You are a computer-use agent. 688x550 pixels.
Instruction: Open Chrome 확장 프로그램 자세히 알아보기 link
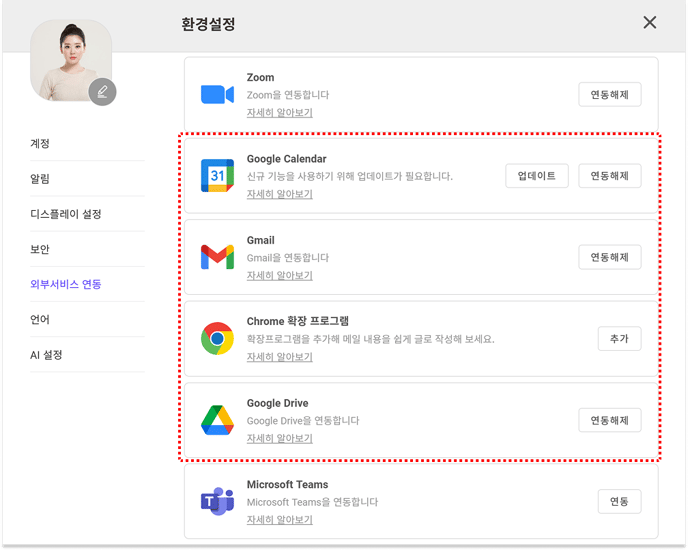tap(280, 357)
